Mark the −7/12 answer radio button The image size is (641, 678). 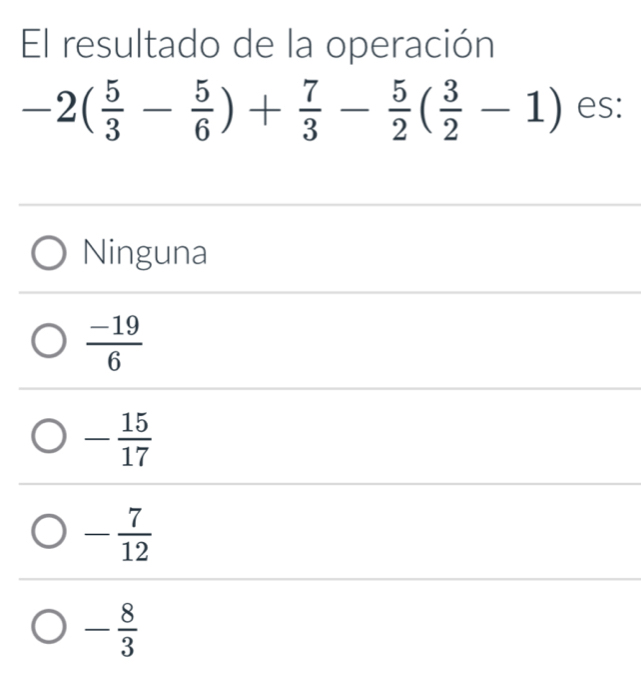pos(49,531)
